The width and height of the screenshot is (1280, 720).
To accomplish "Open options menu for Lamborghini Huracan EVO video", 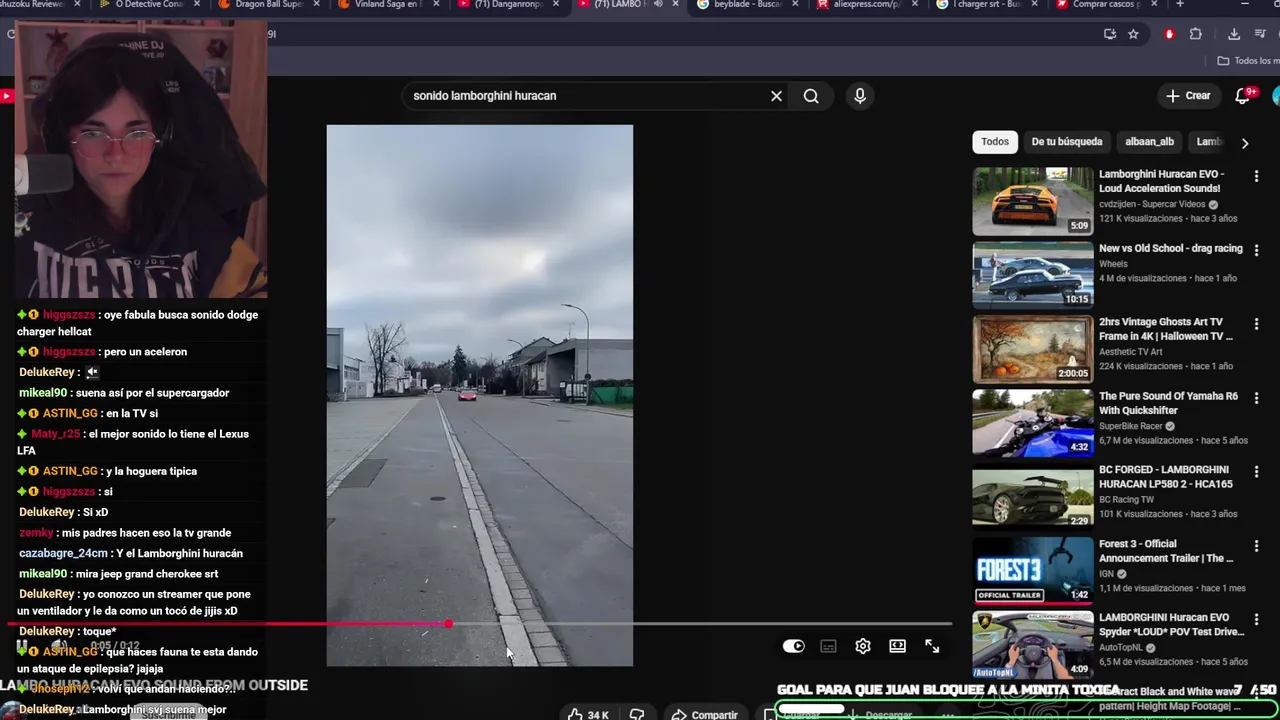I will tap(1257, 176).
